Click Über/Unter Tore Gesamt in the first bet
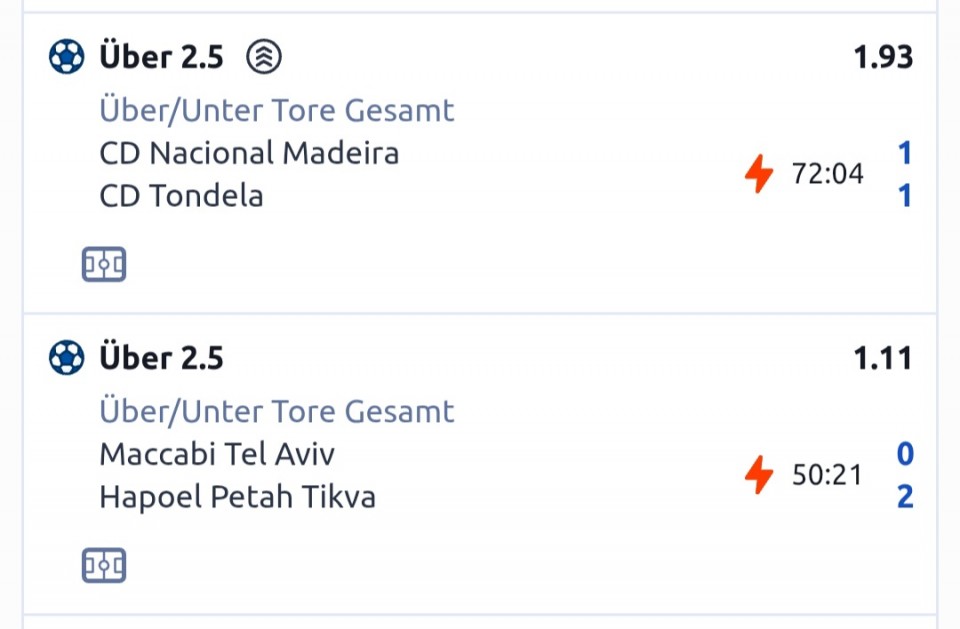This screenshot has width=960, height=629. tap(276, 110)
